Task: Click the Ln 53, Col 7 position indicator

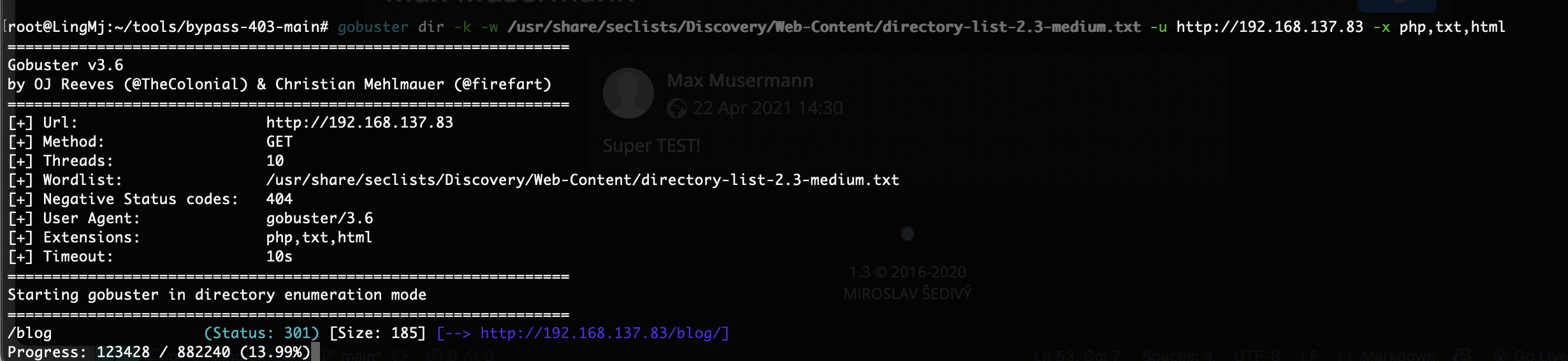Action: click(1077, 356)
